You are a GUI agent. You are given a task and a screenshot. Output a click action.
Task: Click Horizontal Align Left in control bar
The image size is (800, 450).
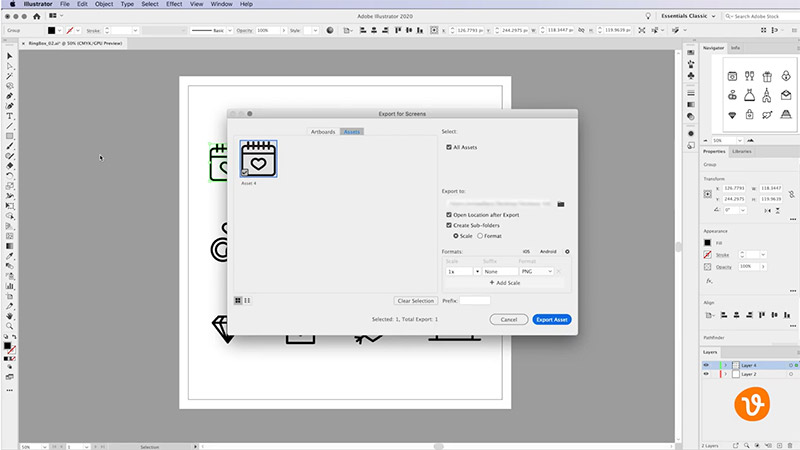click(363, 31)
